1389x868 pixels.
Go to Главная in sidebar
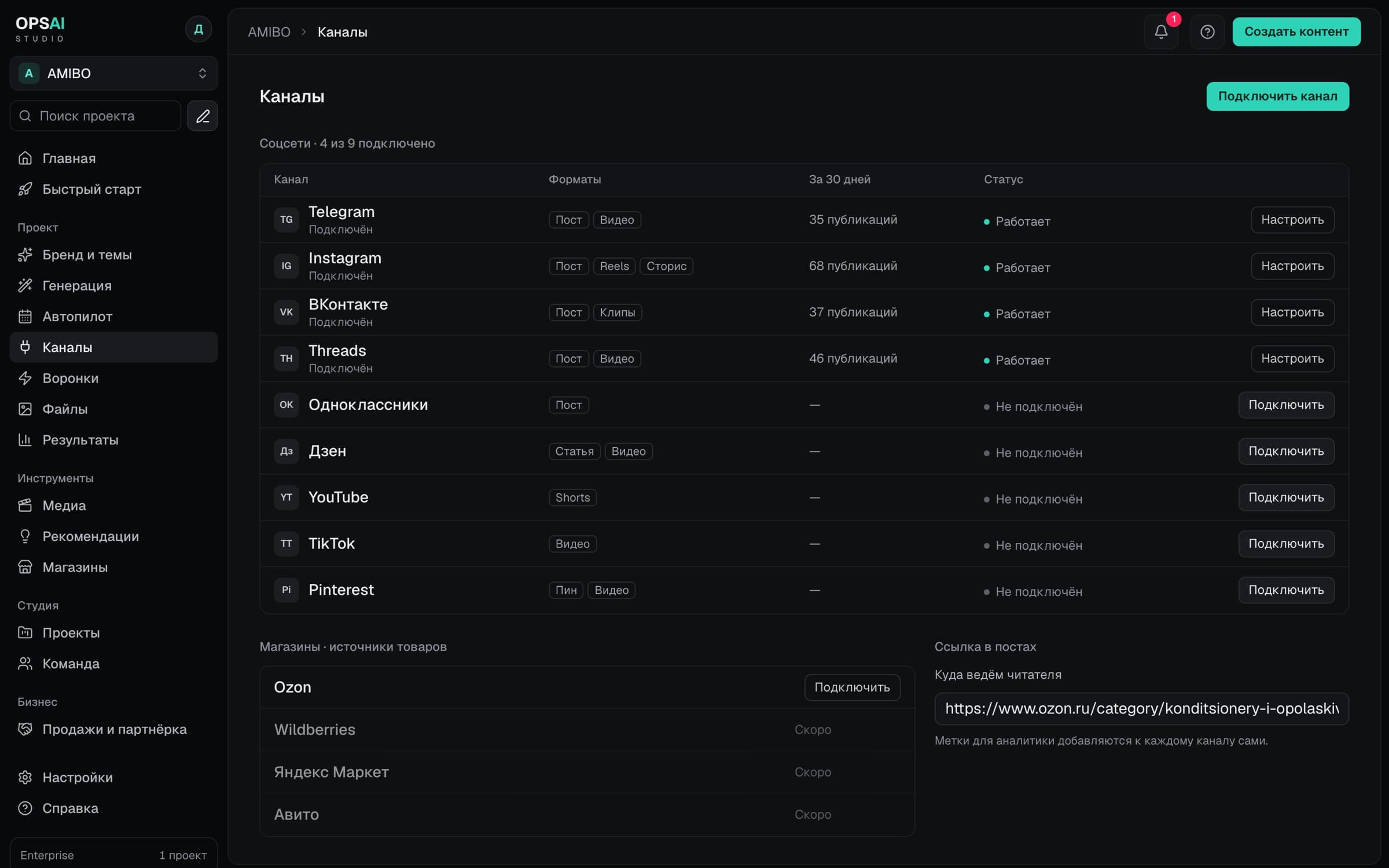[x=113, y=158]
